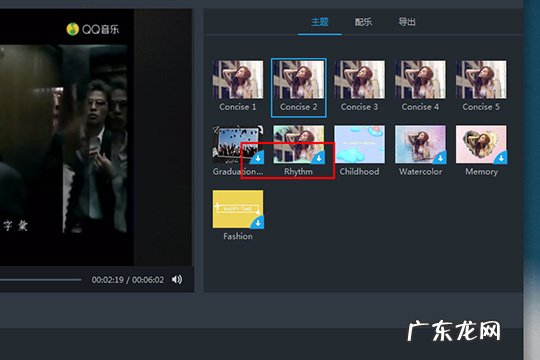This screenshot has width=540, height=360.
Task: Click the Watercolor label text
Action: pyautogui.click(x=420, y=172)
